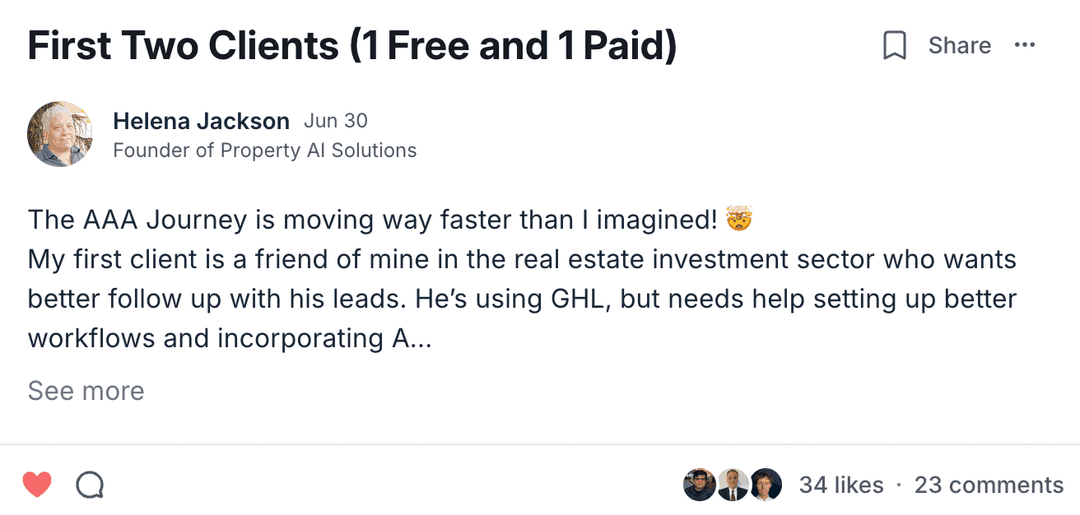Click the truncated line ending incorporating A...
Image resolution: width=1080 pixels, height=515 pixels.
coord(229,339)
